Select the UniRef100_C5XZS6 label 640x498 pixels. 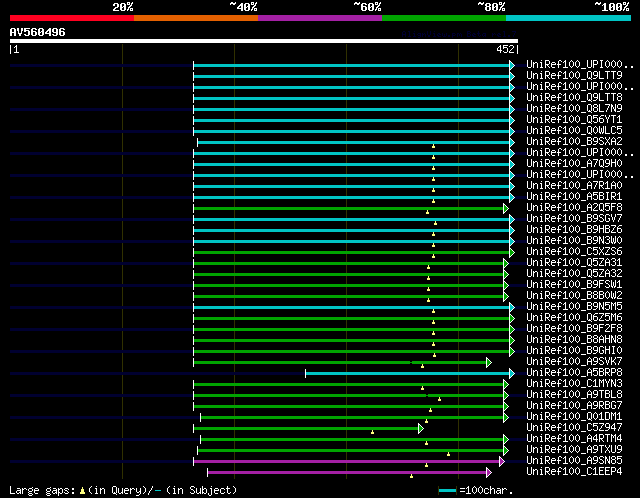tap(574, 252)
